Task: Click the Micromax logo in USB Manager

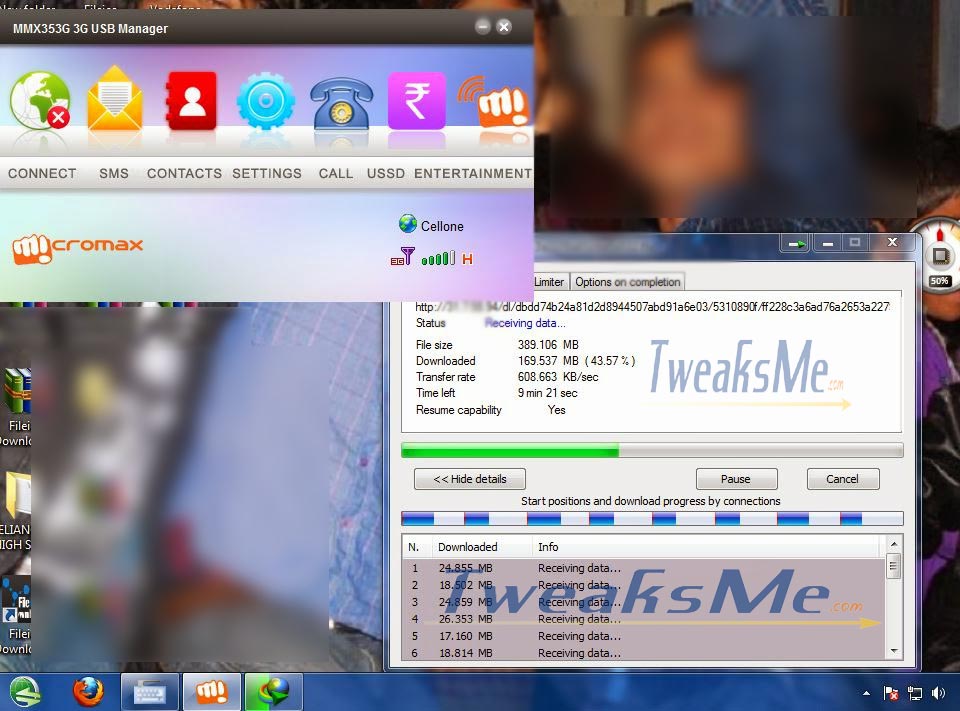Action: click(x=78, y=249)
